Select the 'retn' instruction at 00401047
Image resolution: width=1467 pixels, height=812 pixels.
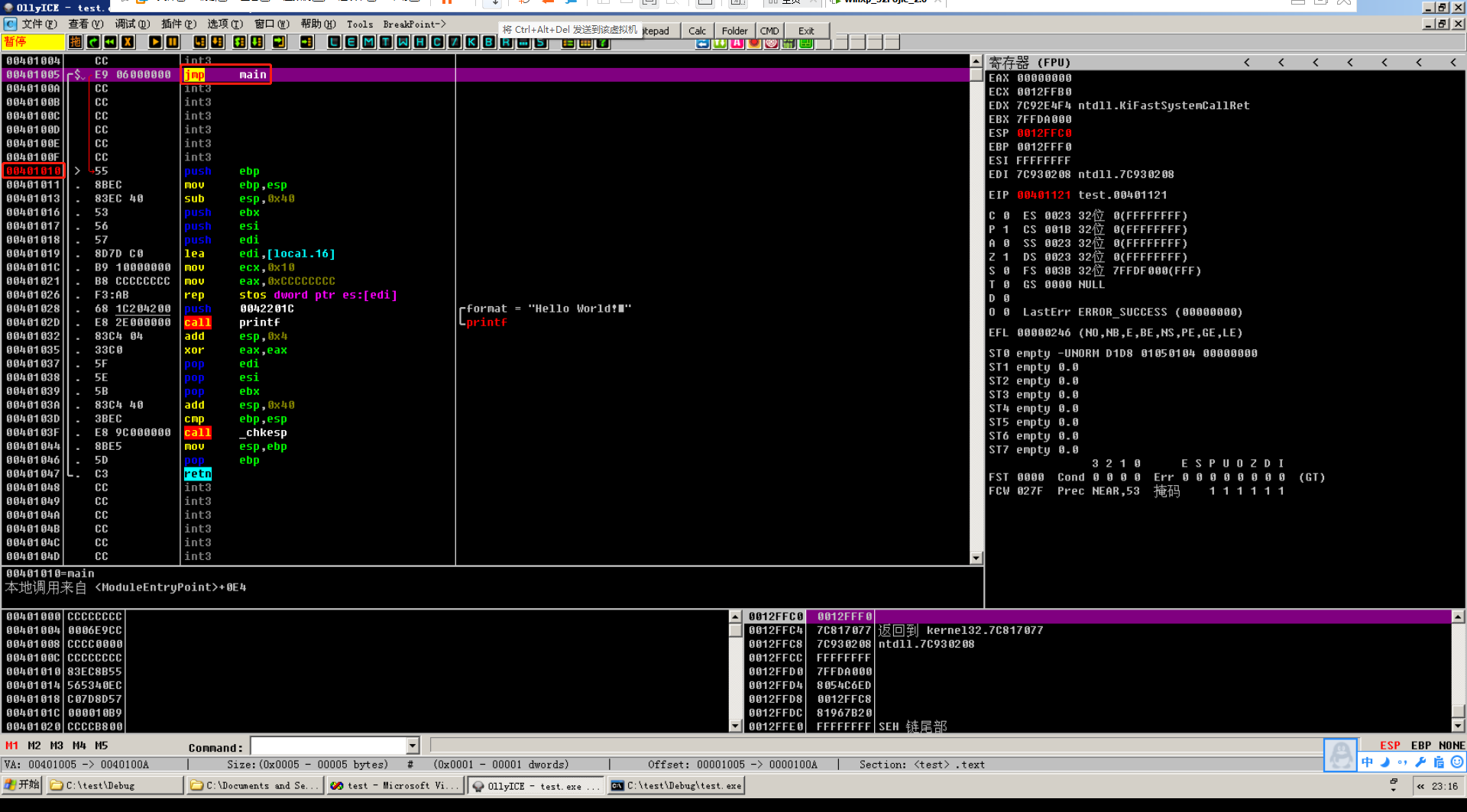click(x=486, y=474)
